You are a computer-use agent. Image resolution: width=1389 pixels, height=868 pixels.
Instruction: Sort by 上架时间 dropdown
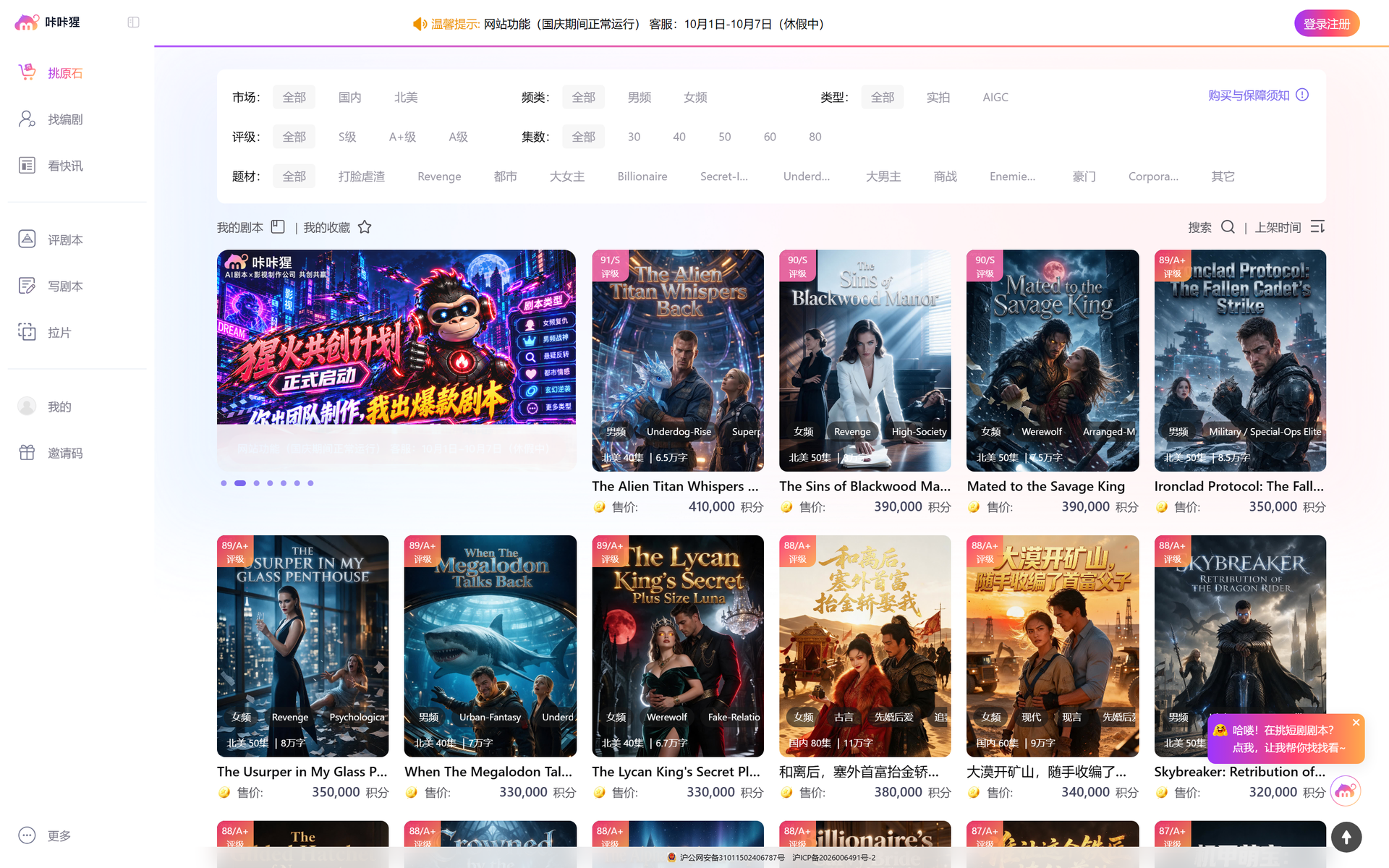(1290, 227)
